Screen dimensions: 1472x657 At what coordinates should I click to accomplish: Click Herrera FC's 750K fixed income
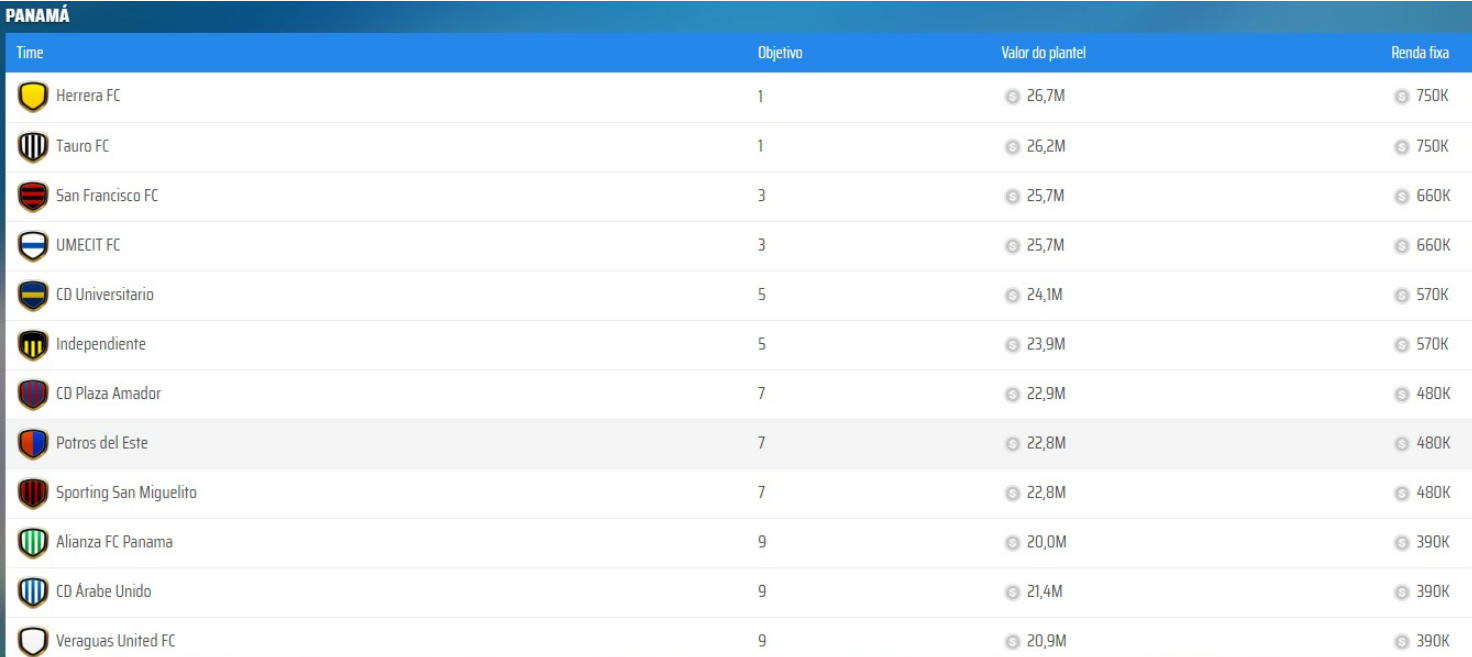pyautogui.click(x=1433, y=96)
